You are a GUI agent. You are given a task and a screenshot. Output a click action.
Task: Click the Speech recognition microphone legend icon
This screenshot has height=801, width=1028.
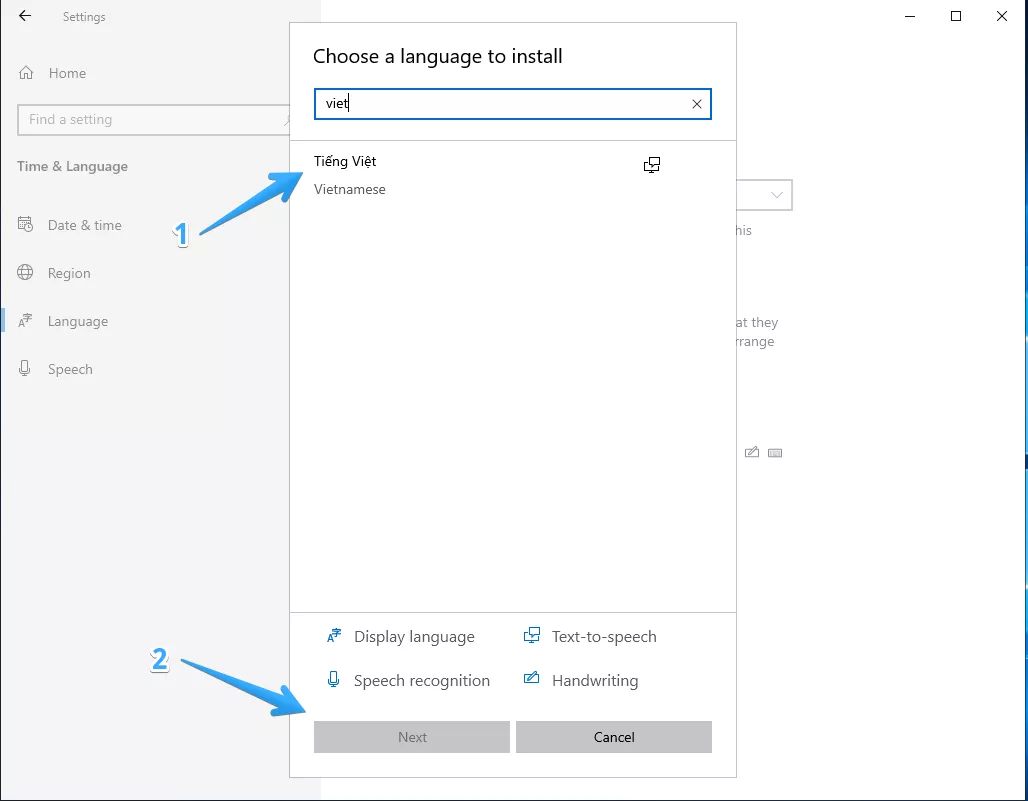[x=334, y=681]
